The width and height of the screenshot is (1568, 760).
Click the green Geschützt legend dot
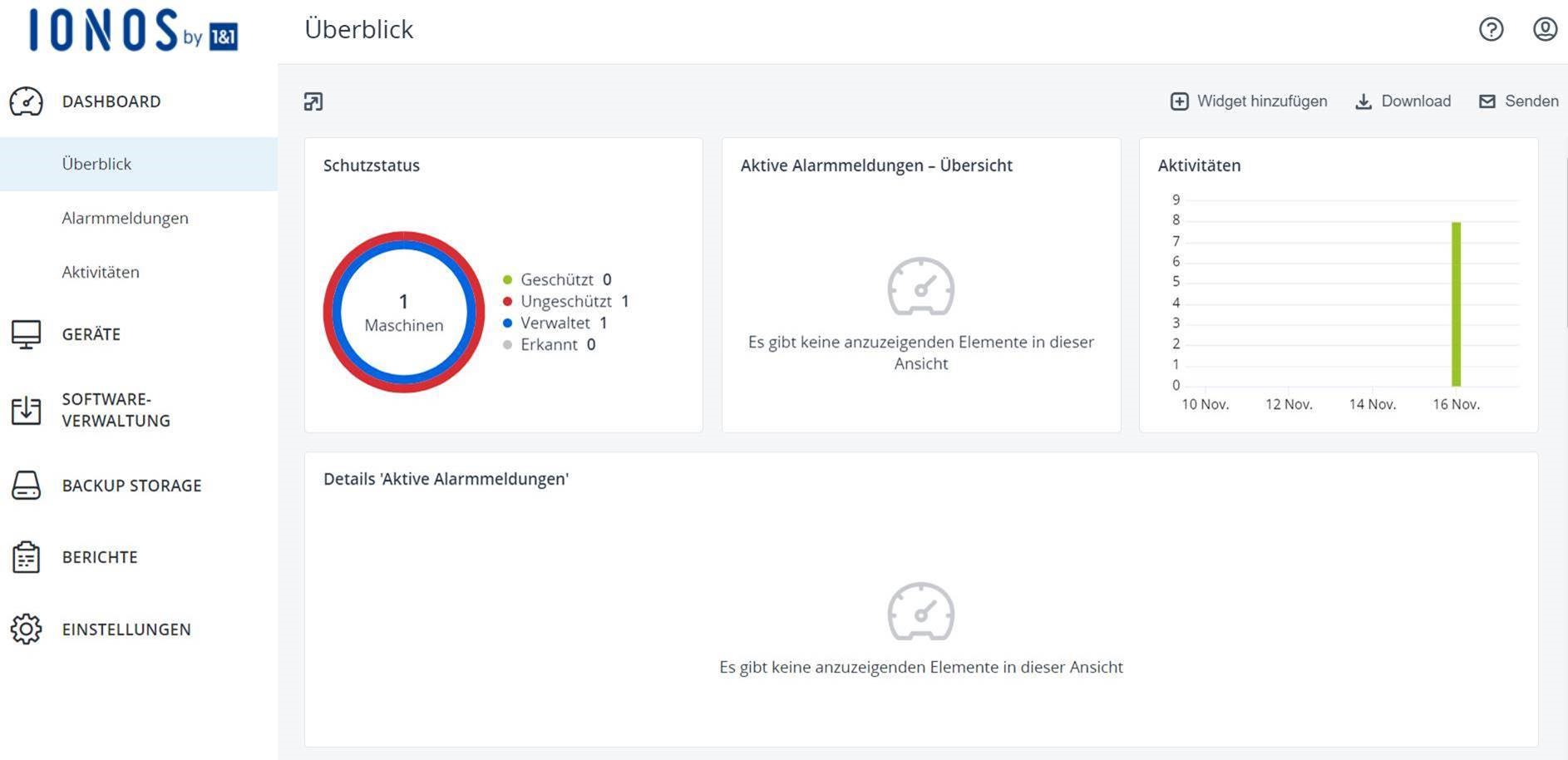pos(507,280)
